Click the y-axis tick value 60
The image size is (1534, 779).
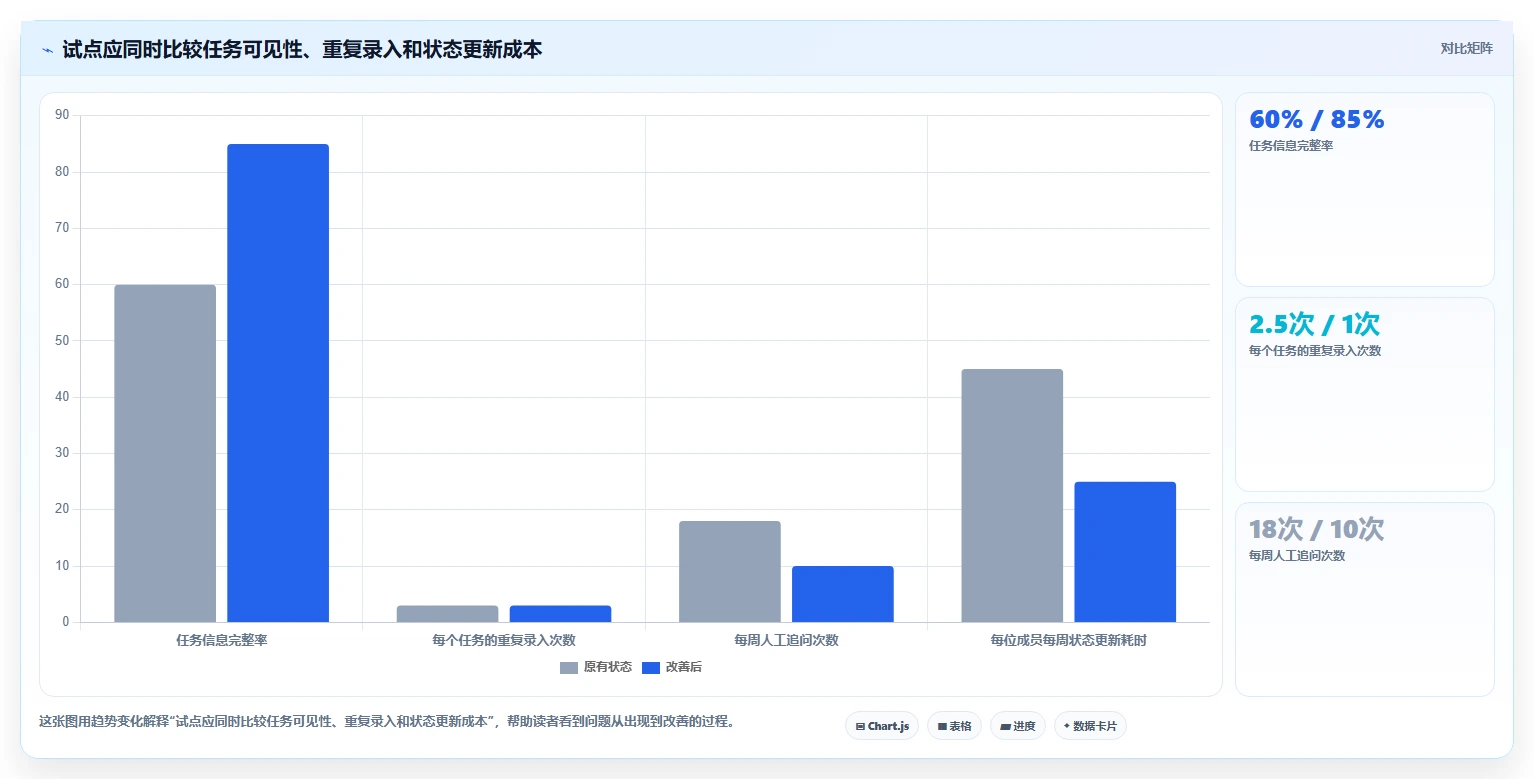62,284
